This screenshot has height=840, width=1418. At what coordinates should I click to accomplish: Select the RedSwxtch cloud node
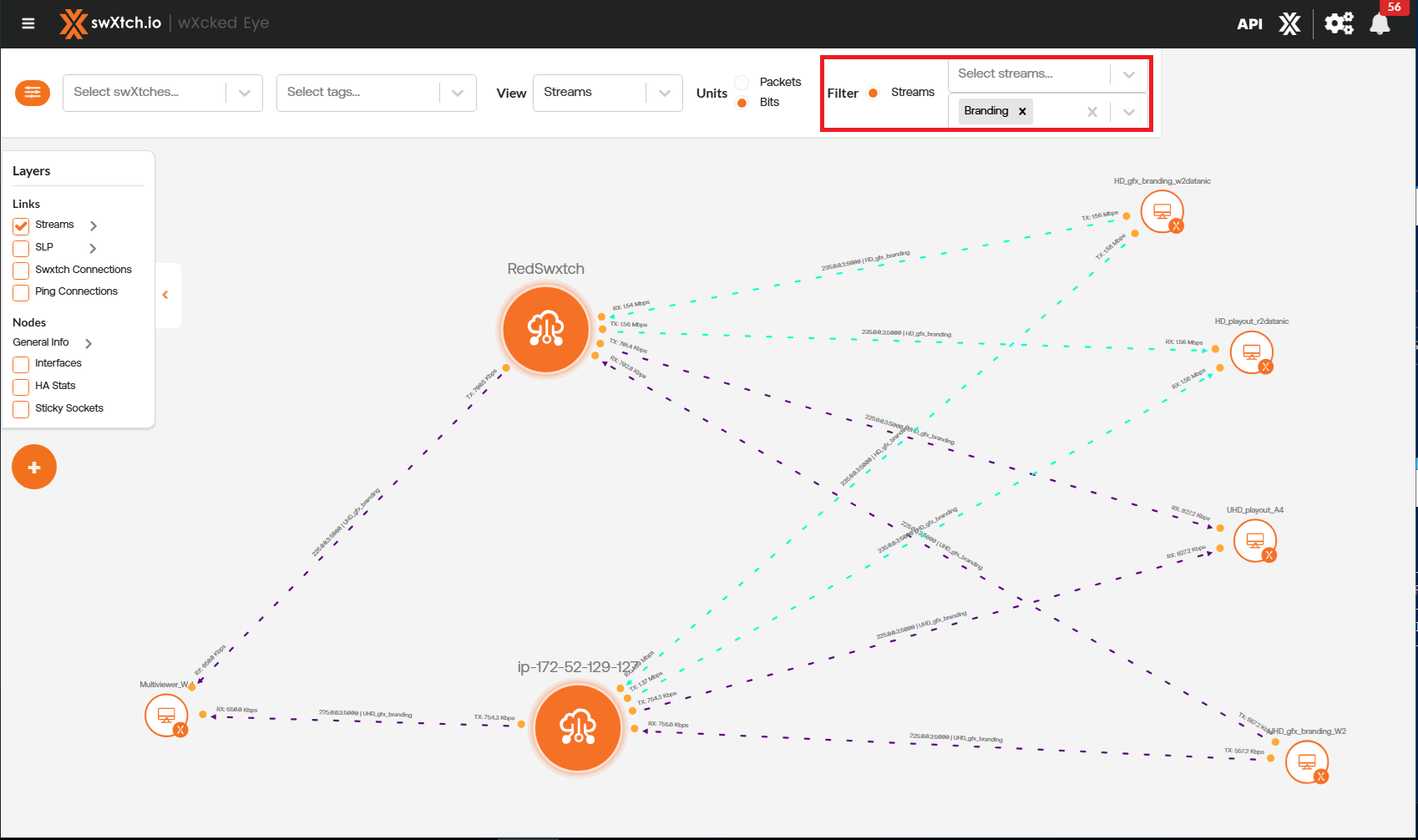click(546, 330)
